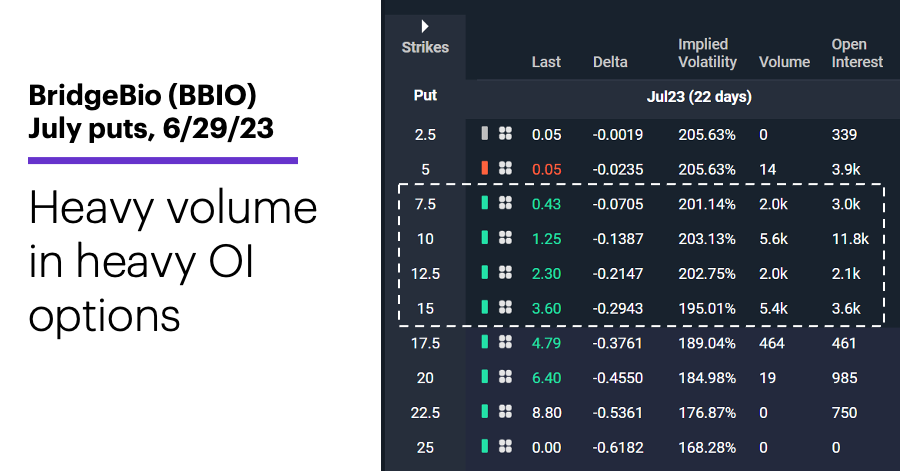900x471 pixels.
Task: Open grid icon for 20 strike
Action: pyautogui.click(x=505, y=377)
